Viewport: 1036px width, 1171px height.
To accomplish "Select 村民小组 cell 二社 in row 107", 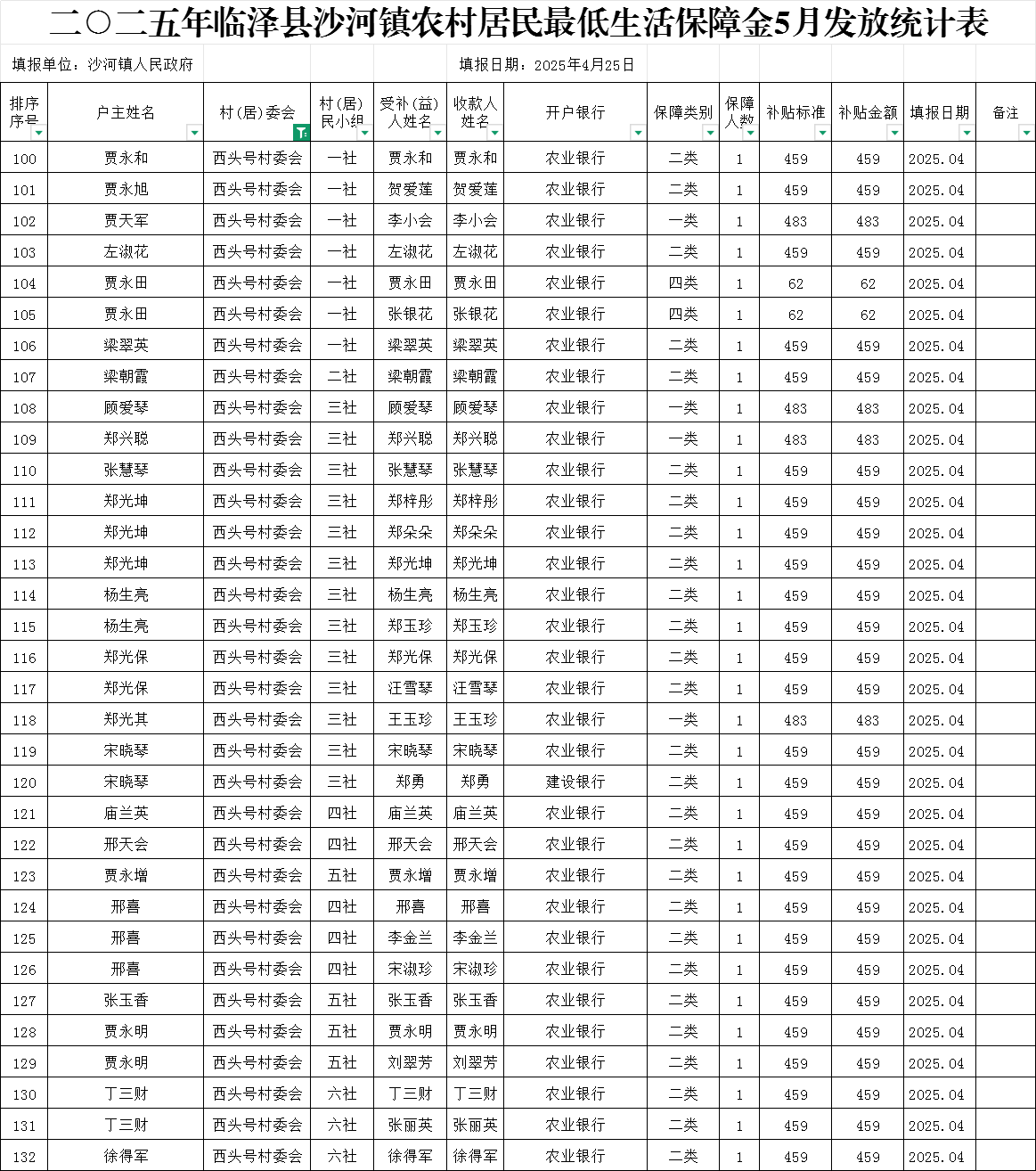I will (342, 377).
